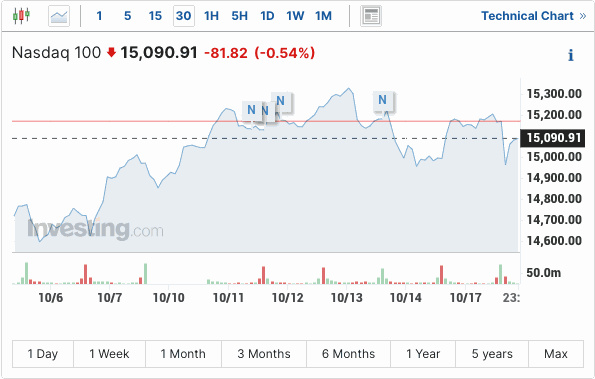The height and width of the screenshot is (379, 595).
Task: Show the 1 Week range
Action: [109, 354]
